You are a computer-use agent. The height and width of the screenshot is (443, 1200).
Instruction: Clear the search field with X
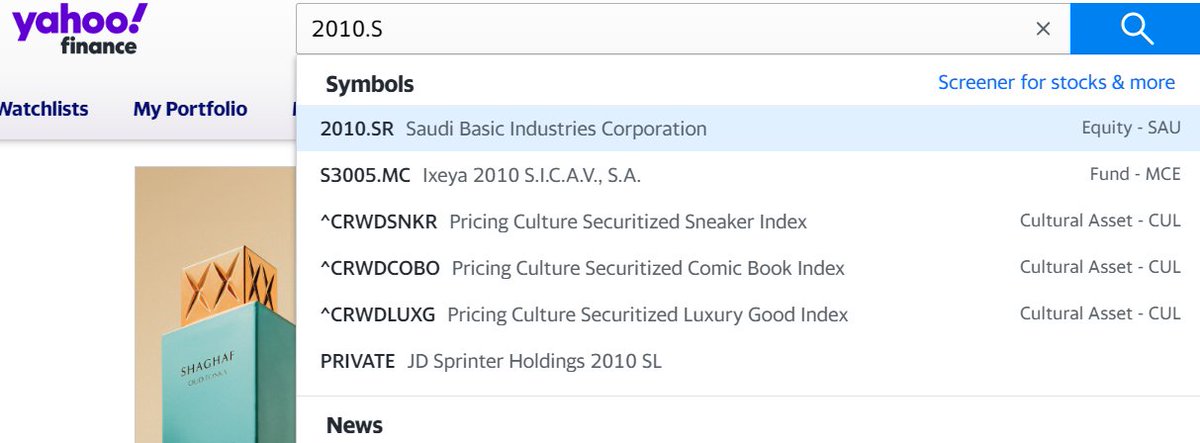coord(1043,29)
